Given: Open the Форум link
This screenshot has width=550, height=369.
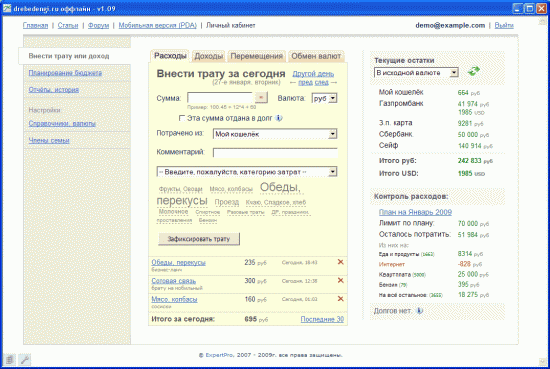Looking at the screenshot, I should coord(99,25).
